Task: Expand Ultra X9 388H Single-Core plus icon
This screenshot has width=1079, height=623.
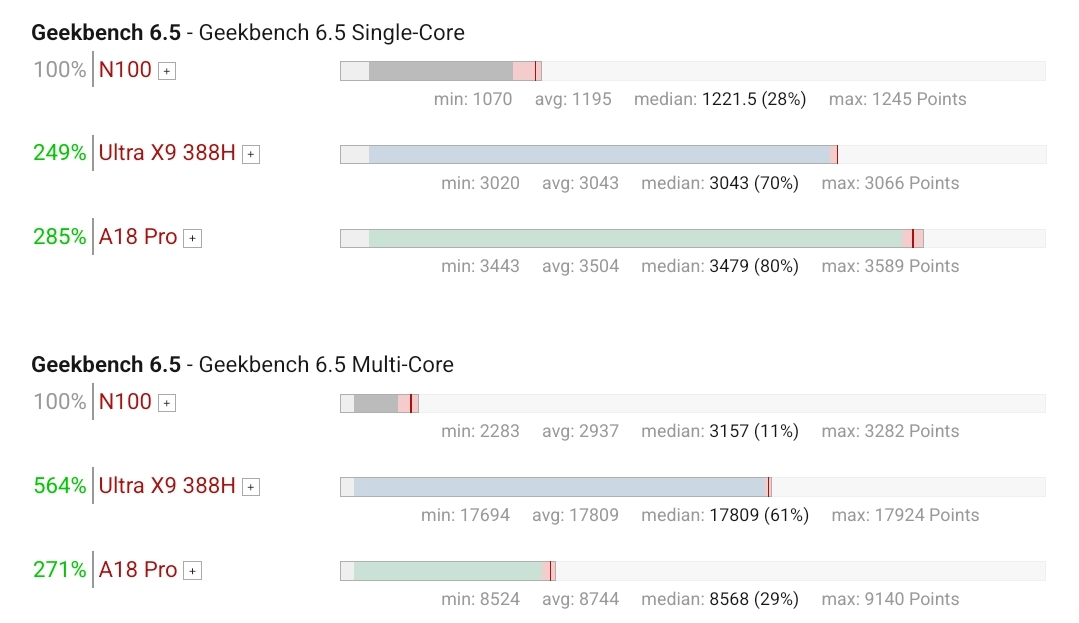Action: tap(251, 155)
